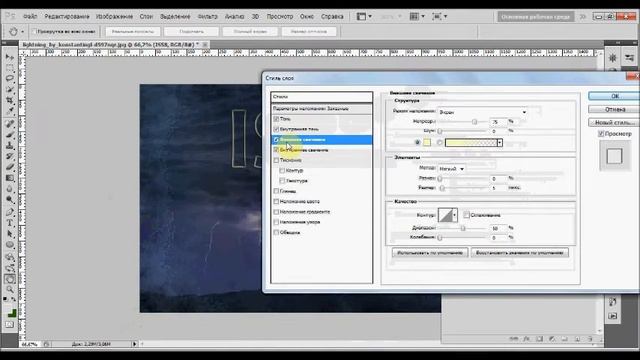Select the Hand tool in toolbox
This screenshot has width=640, height=360.
point(10,279)
